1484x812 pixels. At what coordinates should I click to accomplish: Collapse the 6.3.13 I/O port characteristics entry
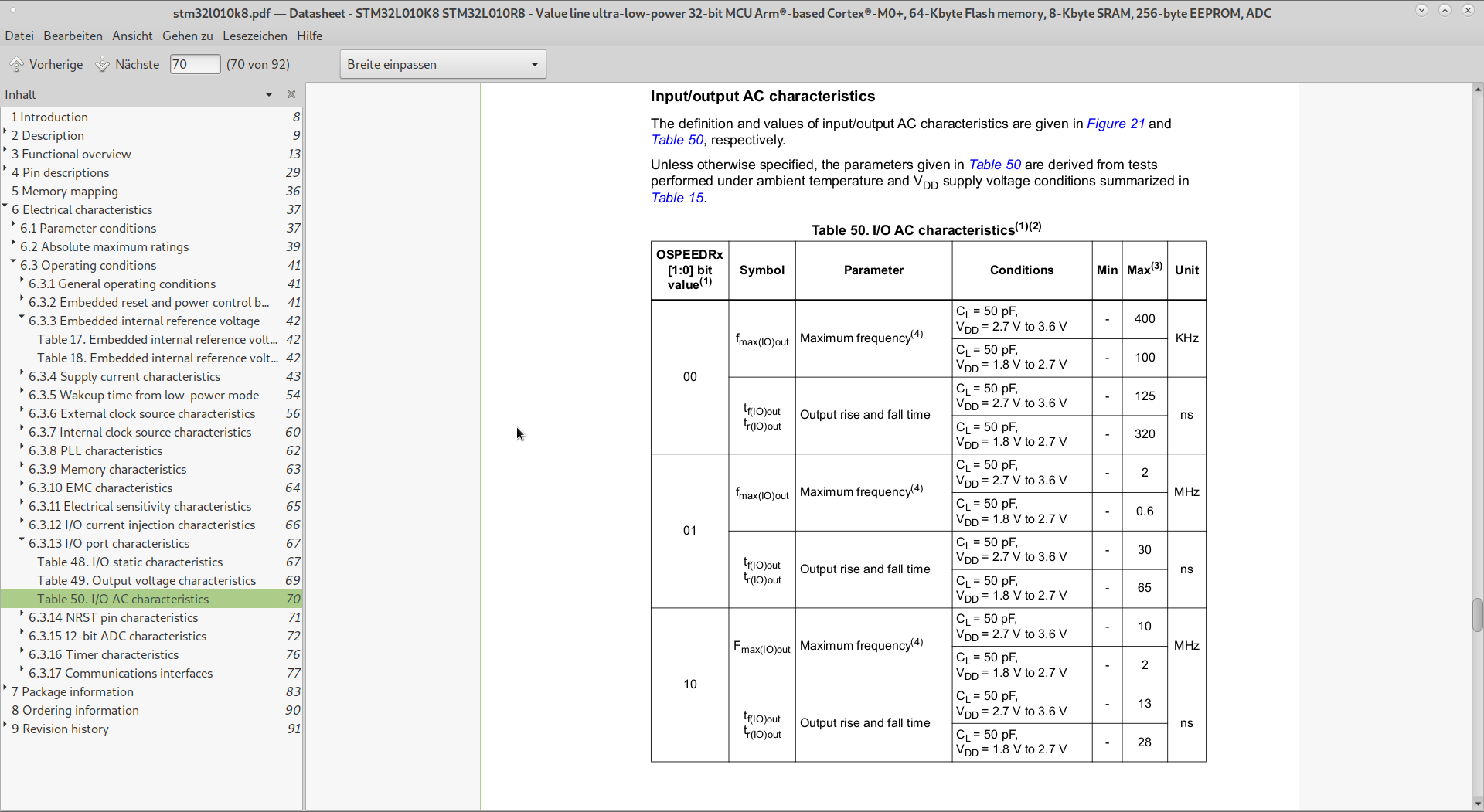[x=22, y=540]
